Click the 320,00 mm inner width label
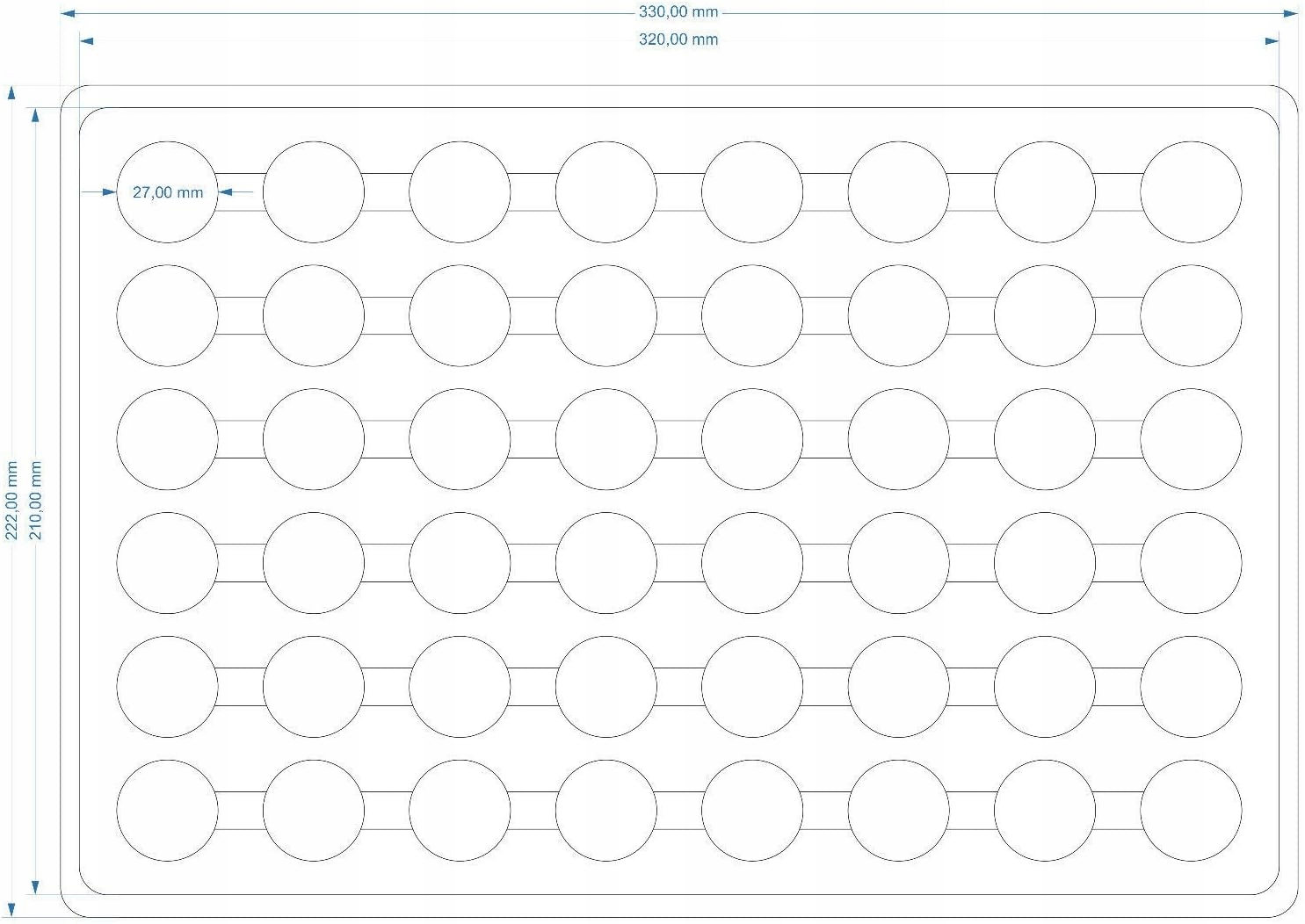 [678, 40]
